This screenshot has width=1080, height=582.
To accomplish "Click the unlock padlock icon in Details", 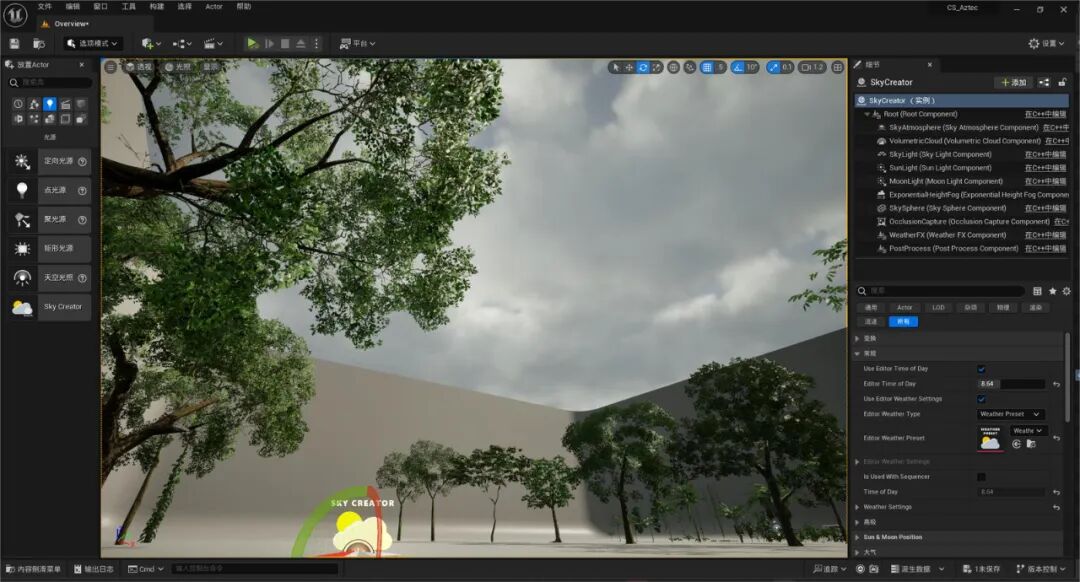I will (1062, 83).
